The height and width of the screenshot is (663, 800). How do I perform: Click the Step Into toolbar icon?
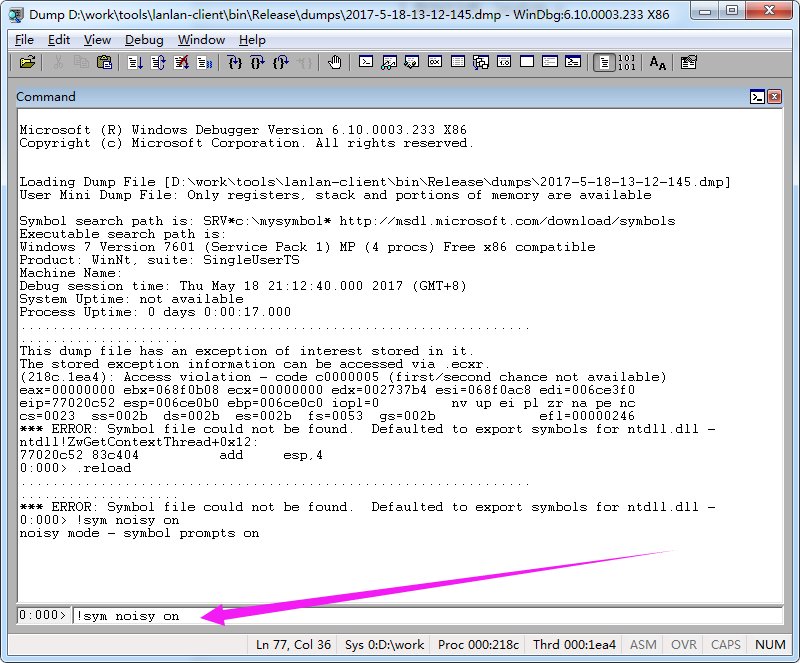(x=235, y=63)
